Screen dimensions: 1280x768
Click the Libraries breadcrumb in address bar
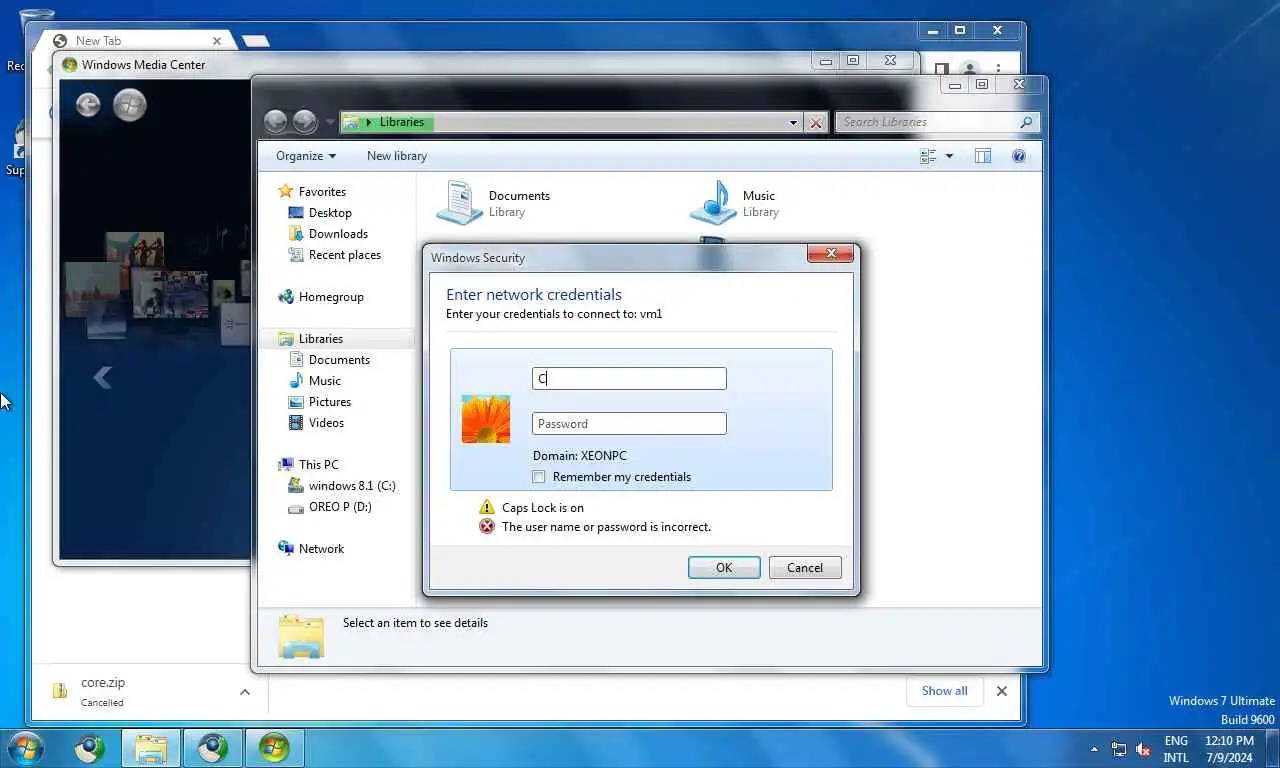[x=402, y=122]
